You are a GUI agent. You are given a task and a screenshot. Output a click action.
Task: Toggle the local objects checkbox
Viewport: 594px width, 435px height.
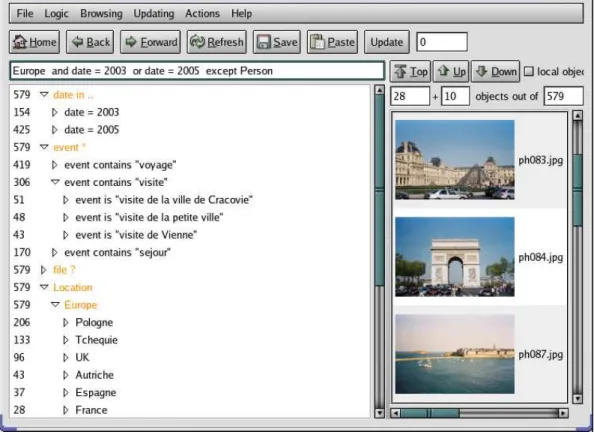pyautogui.click(x=528, y=71)
